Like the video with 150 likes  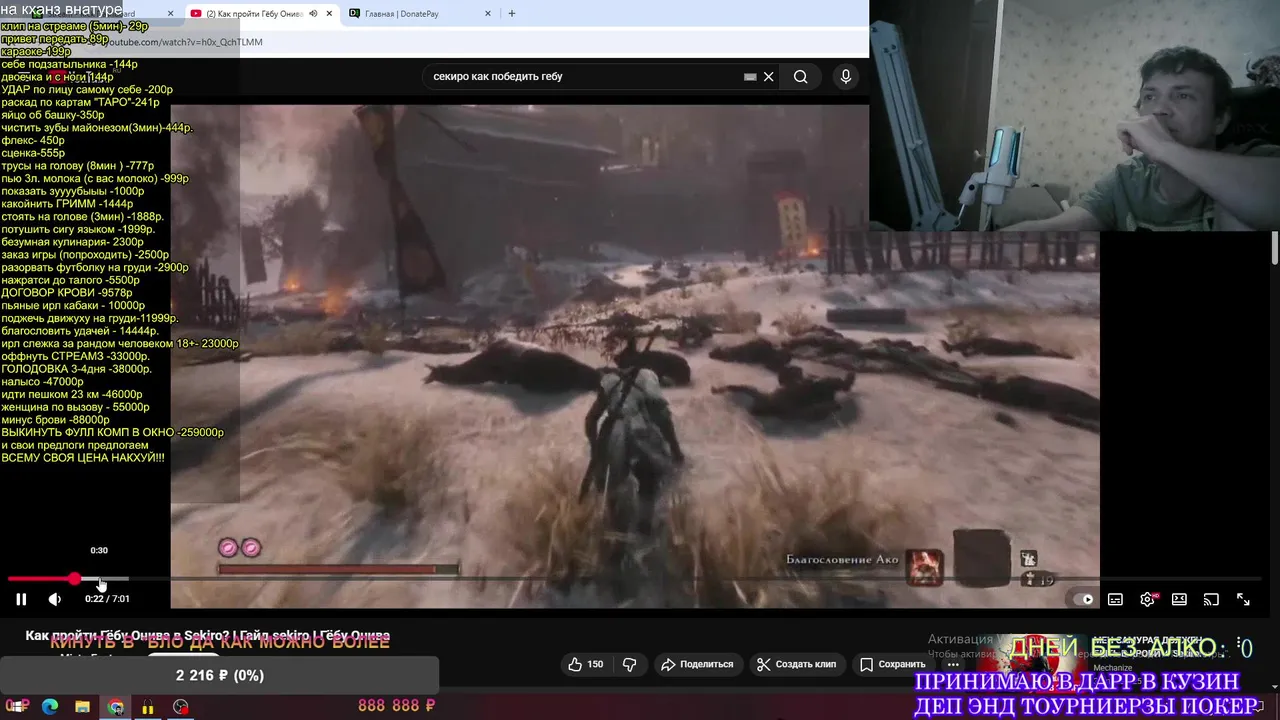coord(586,664)
